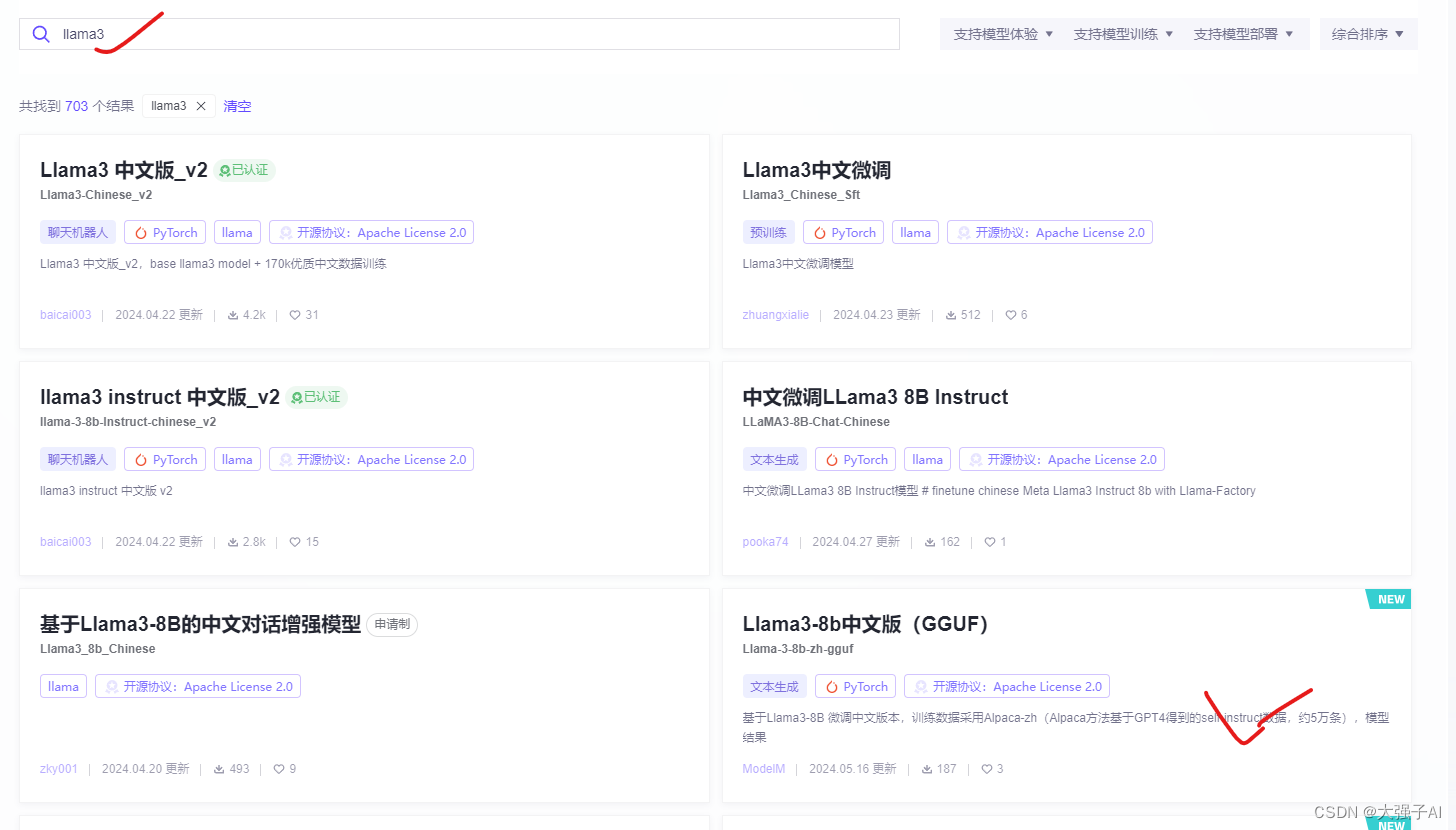Remove the llama3 filter tag
This screenshot has width=1456, height=830.
[200, 105]
